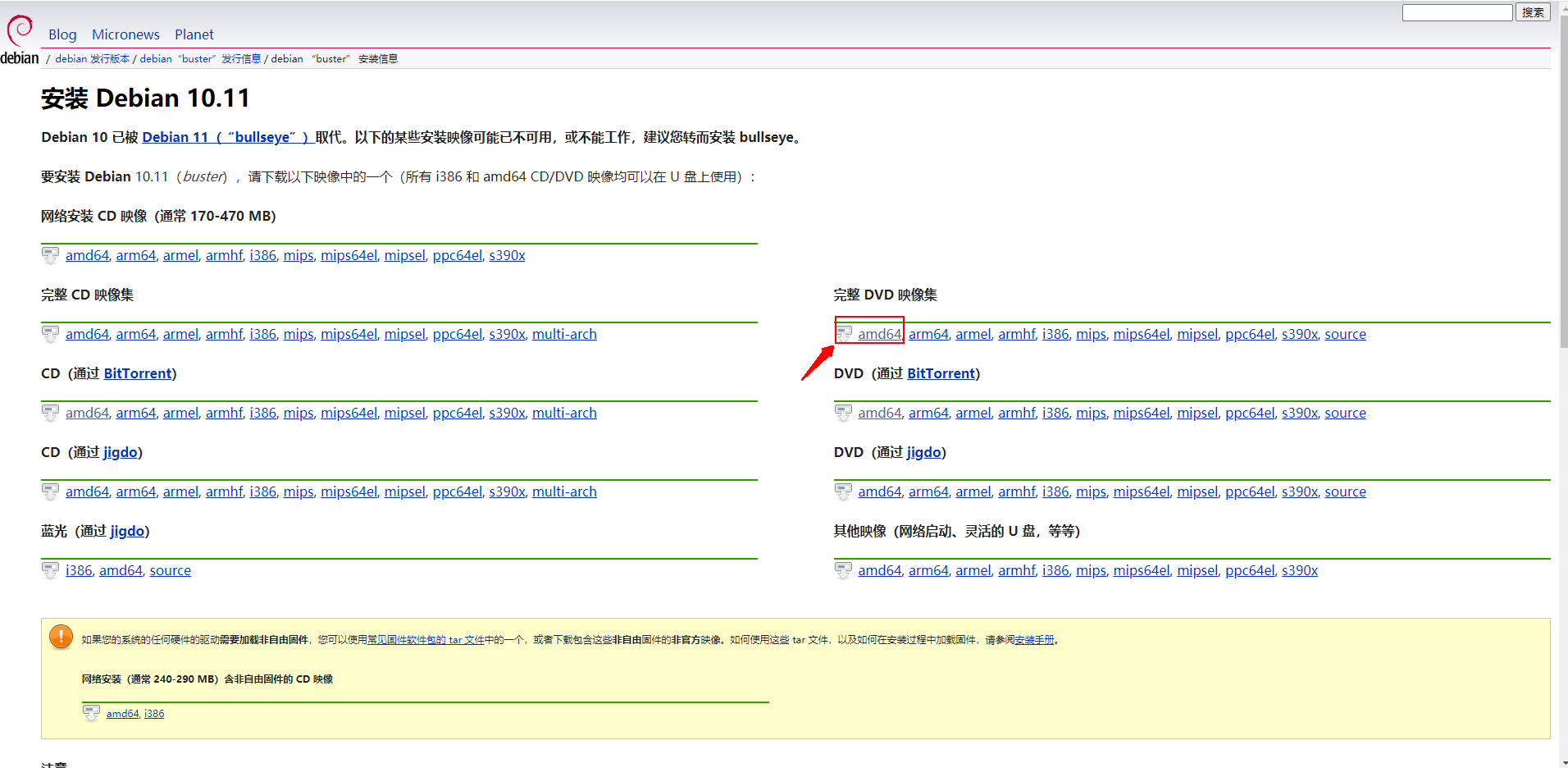Screen dimensions: 1568x768
Task: Download amd64 network install CD image
Action: coord(87,255)
